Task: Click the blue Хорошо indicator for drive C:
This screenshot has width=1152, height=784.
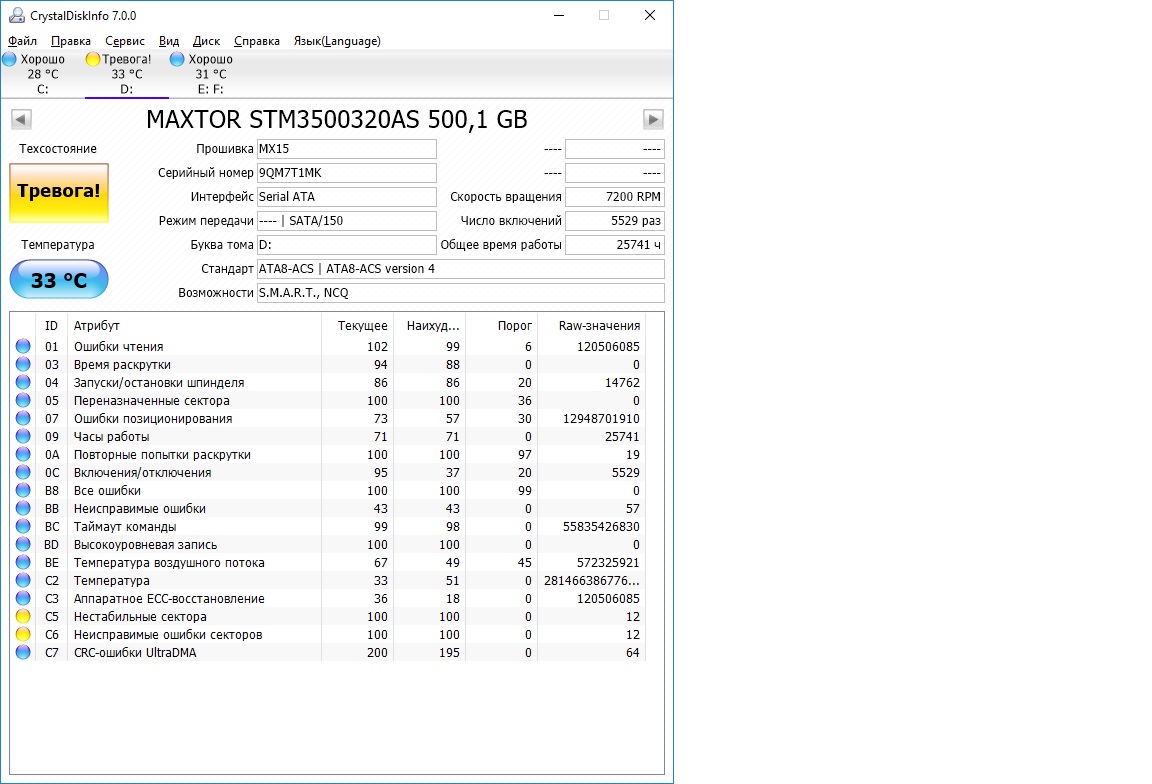Action: pos(10,60)
